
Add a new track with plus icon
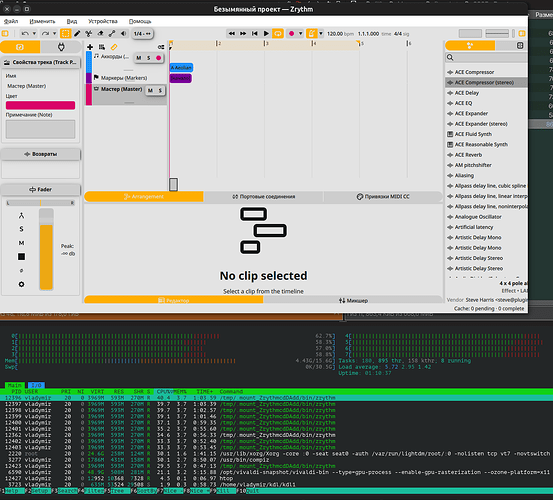(x=90, y=47)
